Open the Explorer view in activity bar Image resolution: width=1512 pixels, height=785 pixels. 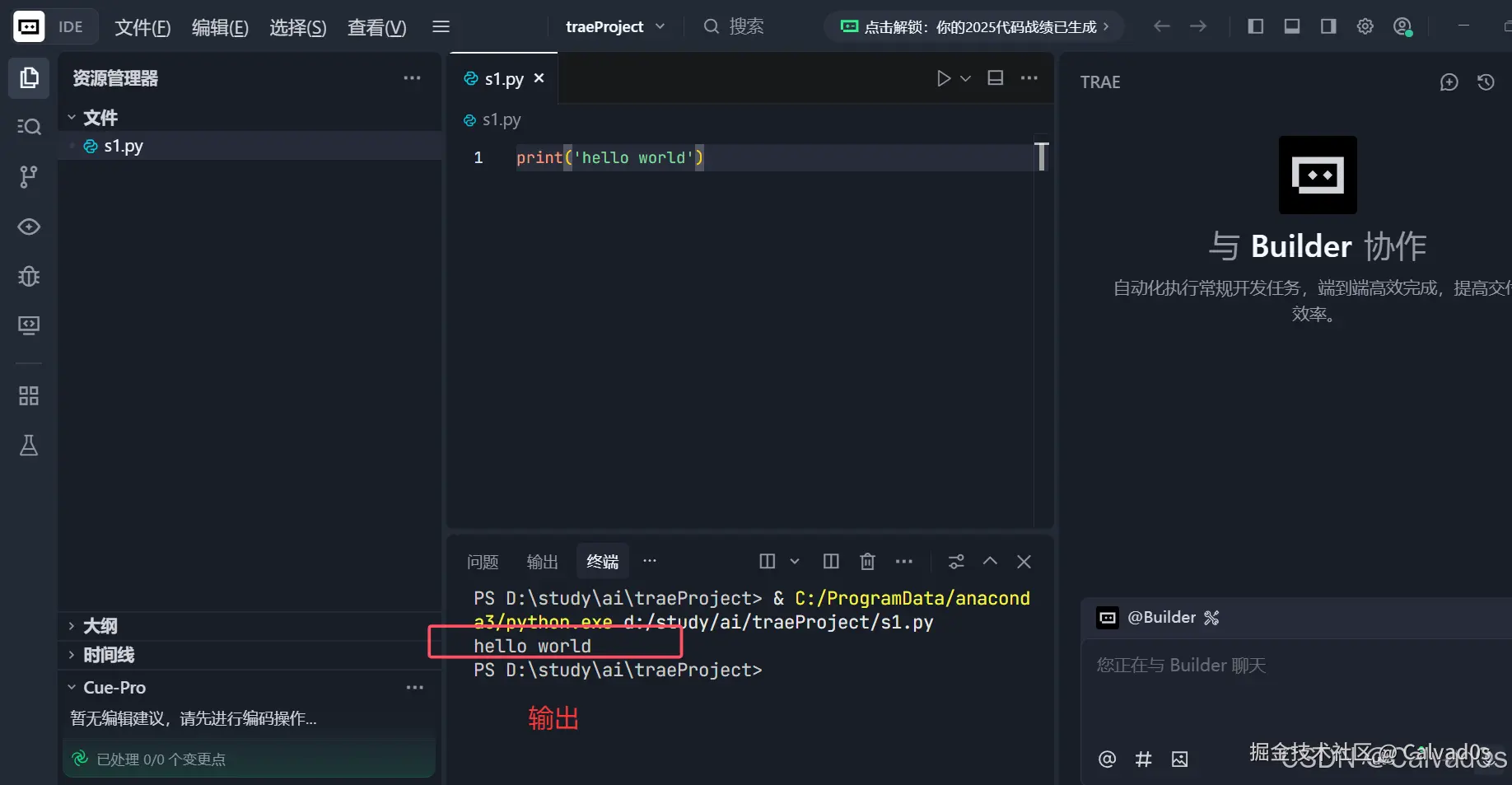click(x=29, y=78)
